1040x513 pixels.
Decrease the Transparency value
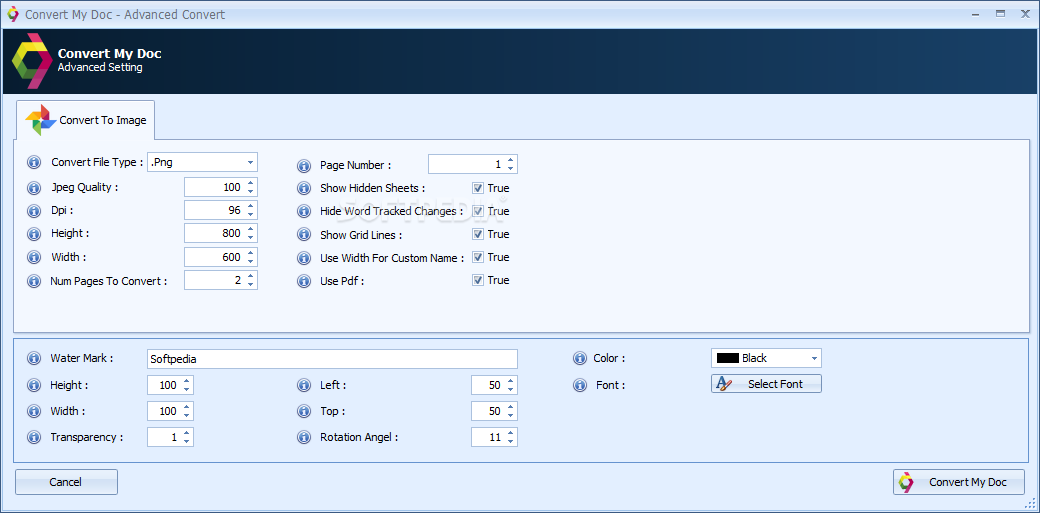tap(186, 442)
